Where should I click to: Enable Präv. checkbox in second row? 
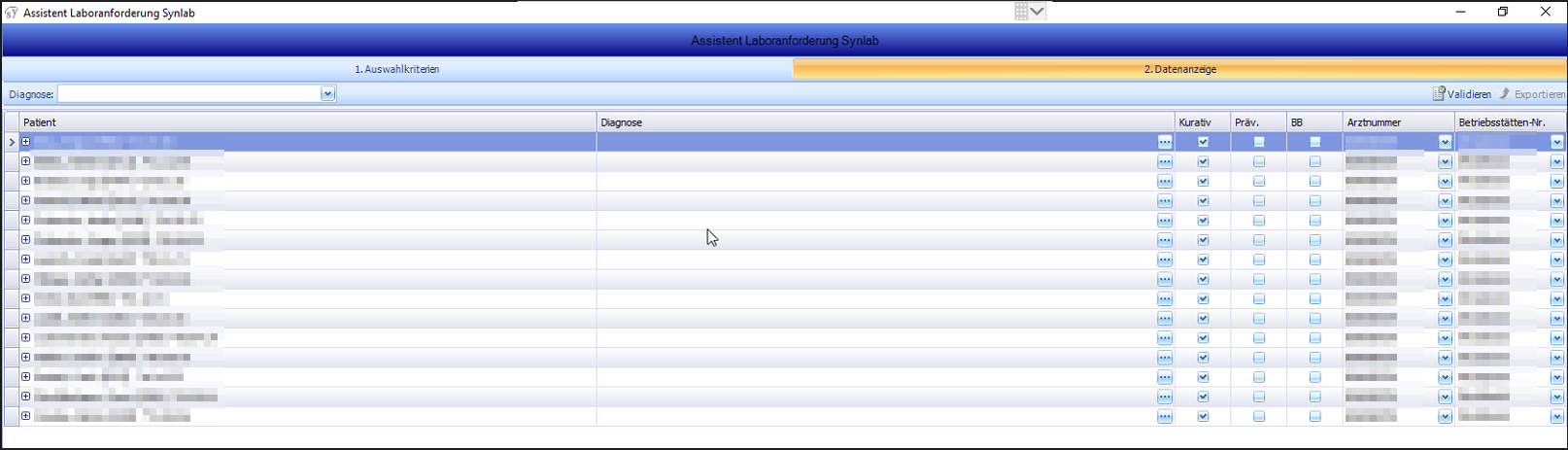[1259, 161]
